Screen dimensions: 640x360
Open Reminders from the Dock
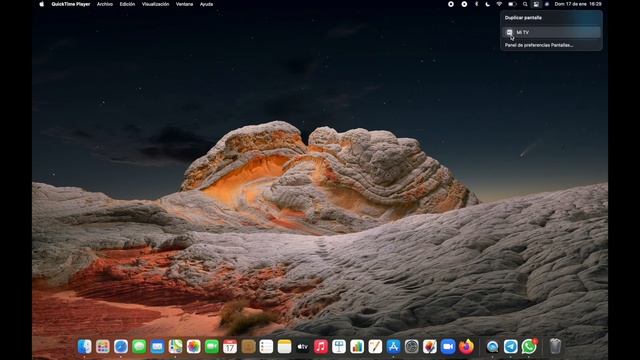266,347
